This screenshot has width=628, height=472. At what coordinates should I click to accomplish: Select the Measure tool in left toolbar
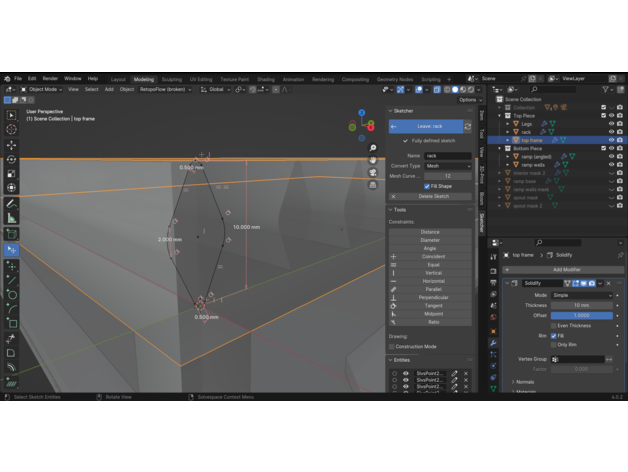point(11,218)
